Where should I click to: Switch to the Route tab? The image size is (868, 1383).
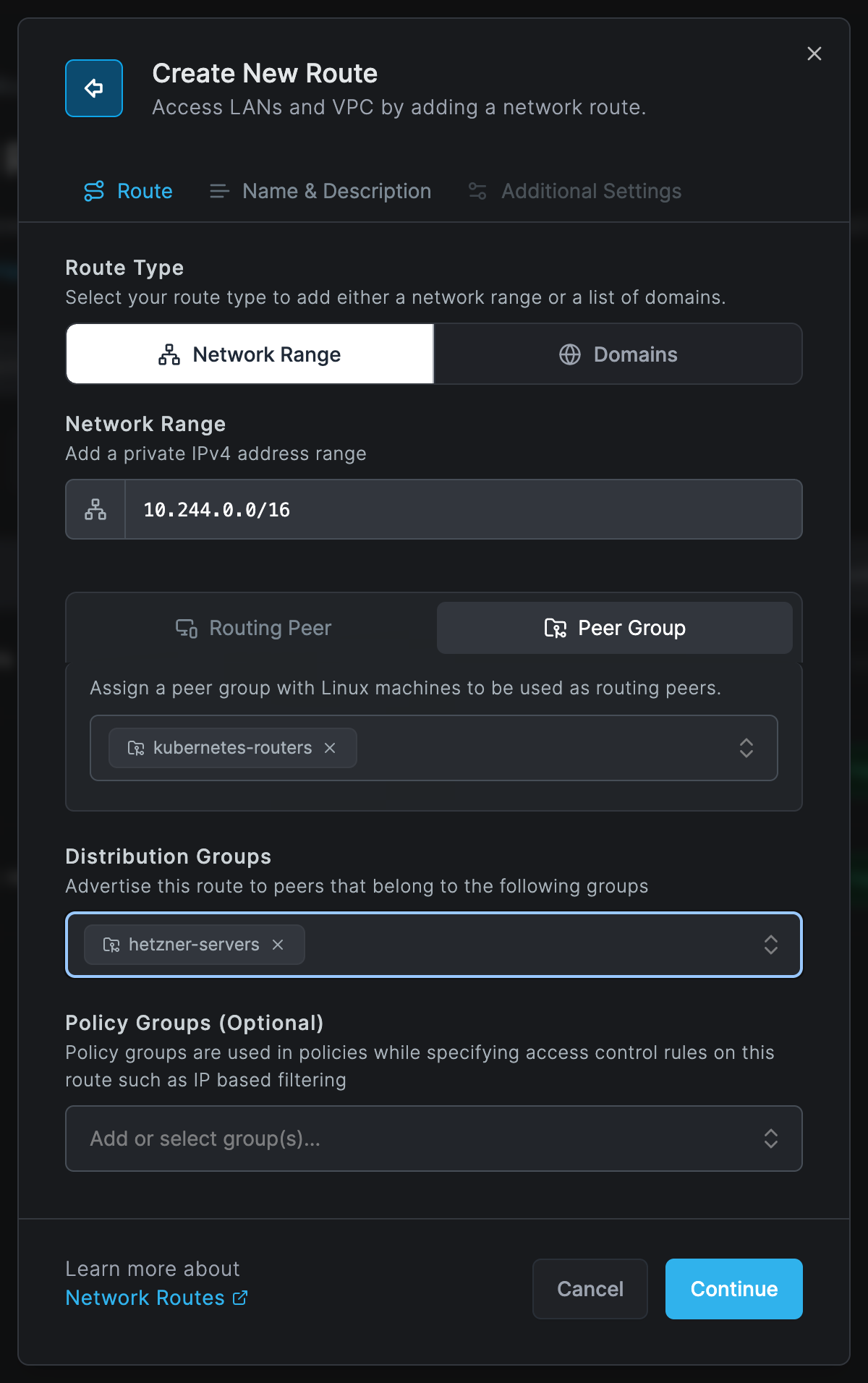point(128,191)
